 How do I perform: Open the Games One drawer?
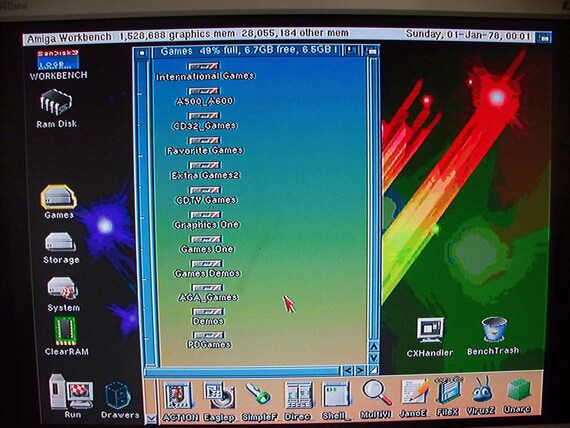tap(207, 245)
